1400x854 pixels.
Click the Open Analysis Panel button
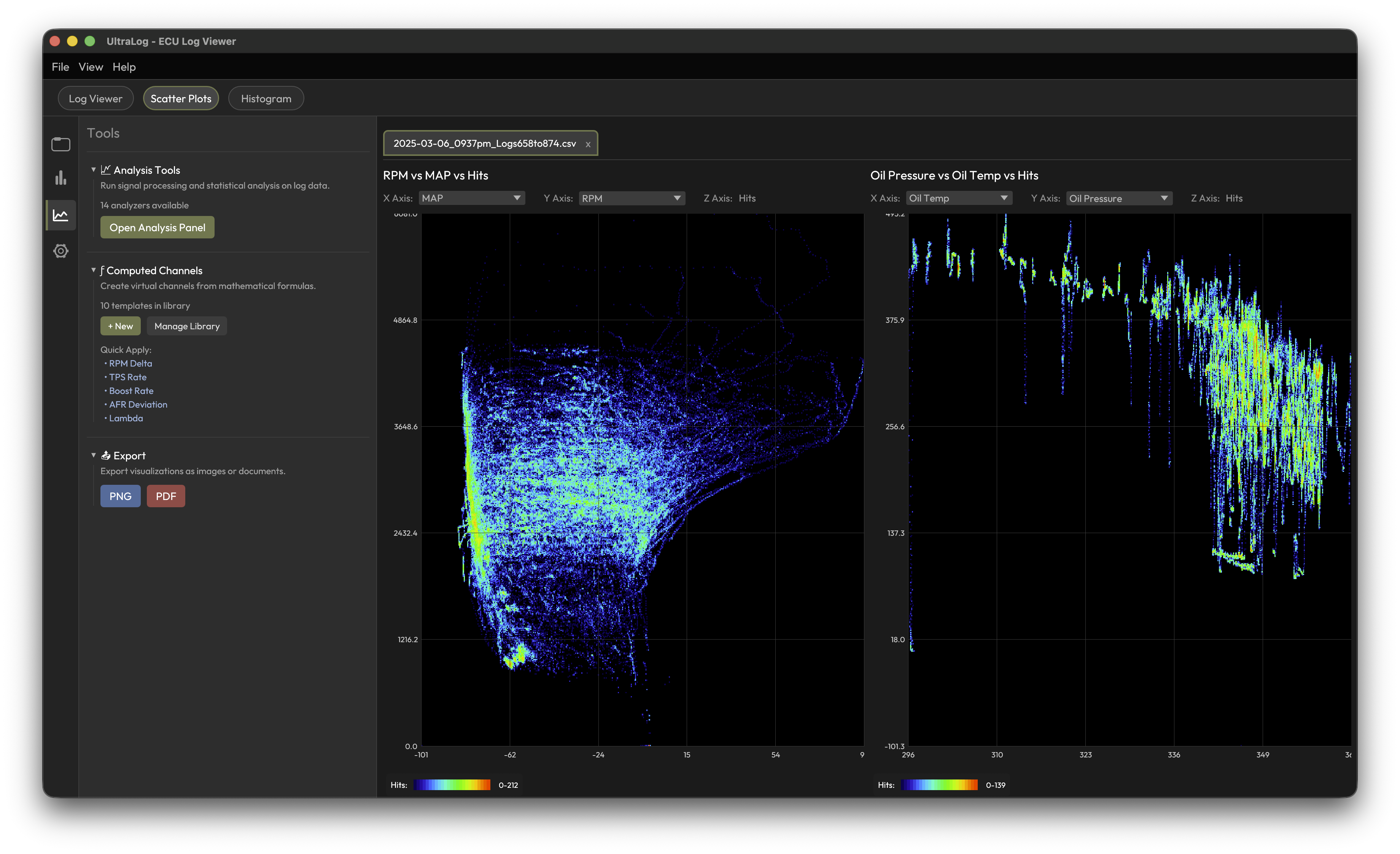coord(157,227)
